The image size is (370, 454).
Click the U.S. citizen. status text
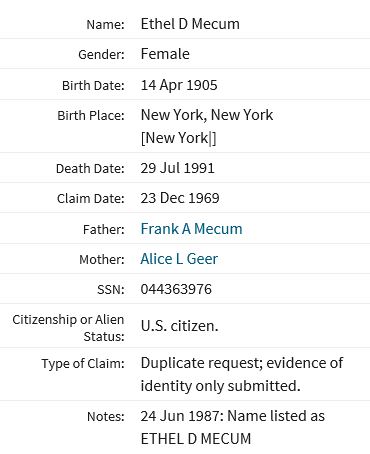pos(179,326)
